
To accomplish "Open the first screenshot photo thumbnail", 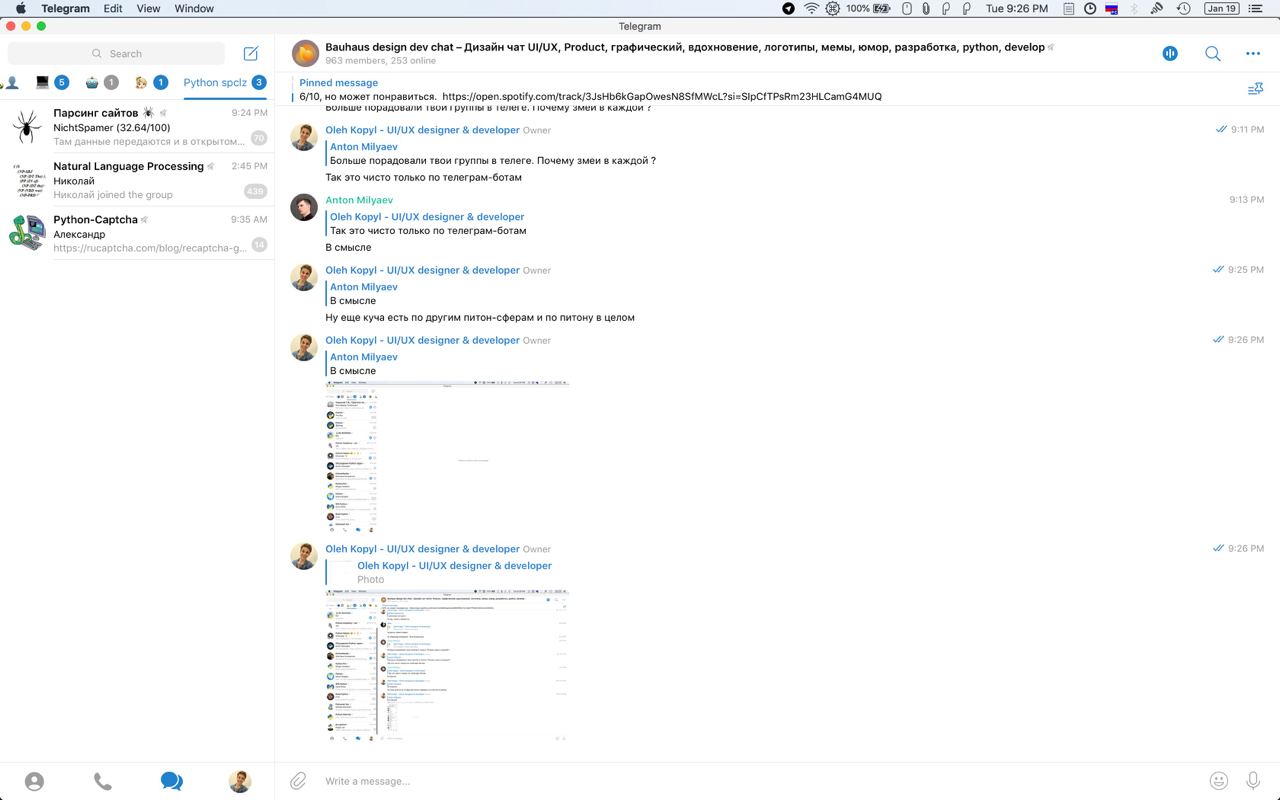I will pyautogui.click(x=447, y=456).
